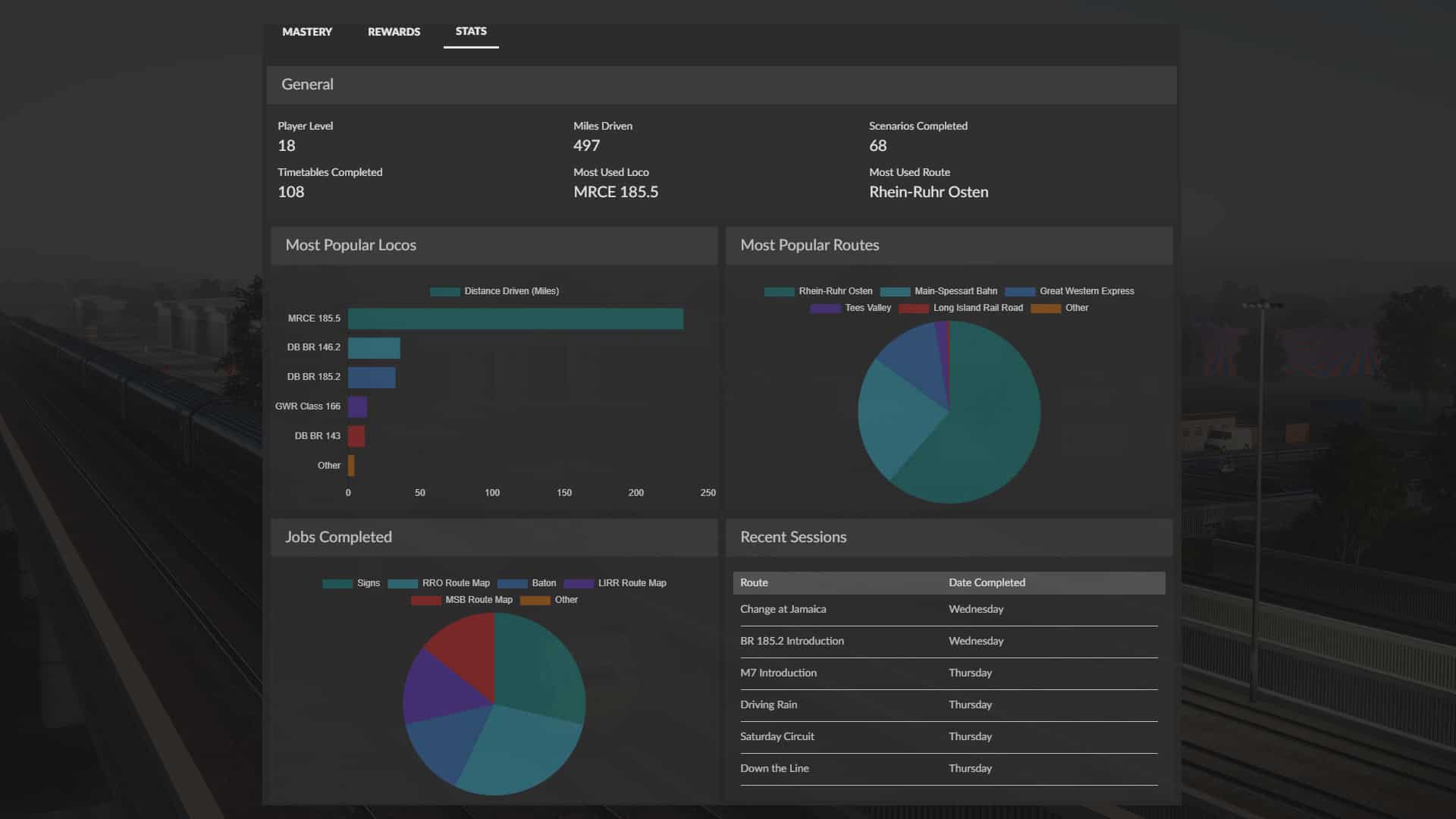Toggle Tees Valley legend swatch

click(825, 308)
